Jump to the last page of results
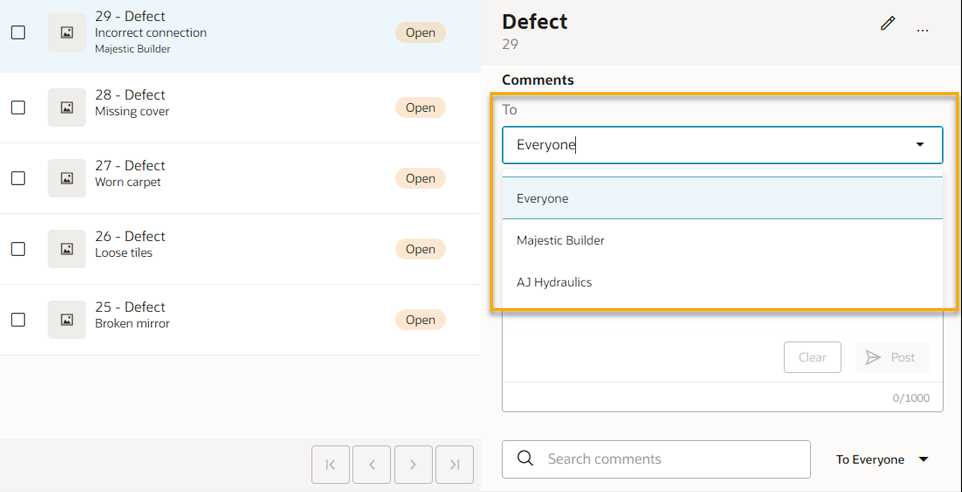 (454, 464)
